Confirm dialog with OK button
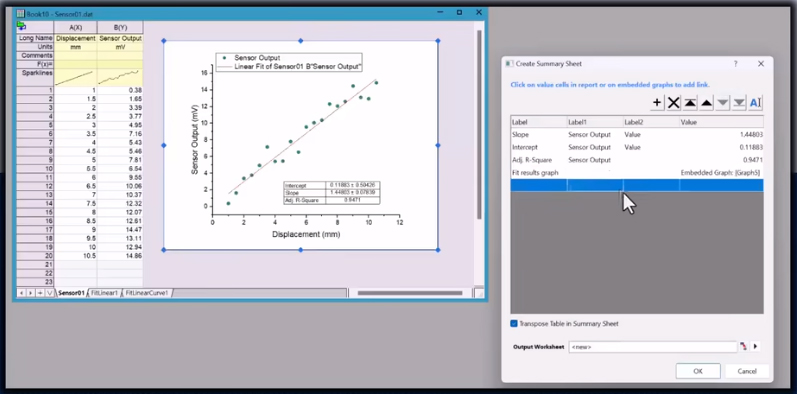The width and height of the screenshot is (797, 394). point(698,371)
